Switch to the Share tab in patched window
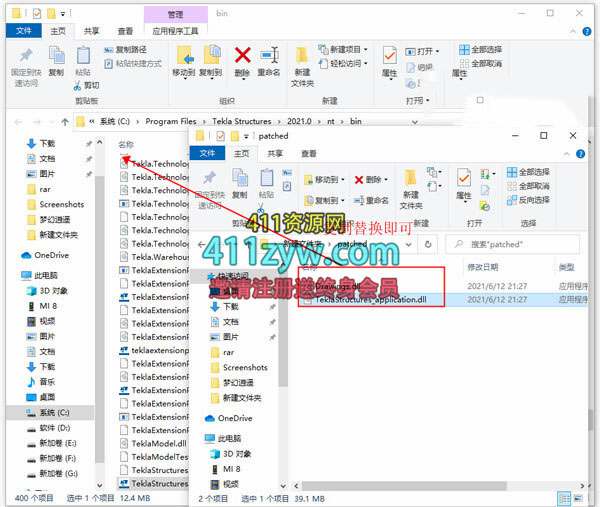This screenshot has height=507, width=600. point(275,153)
